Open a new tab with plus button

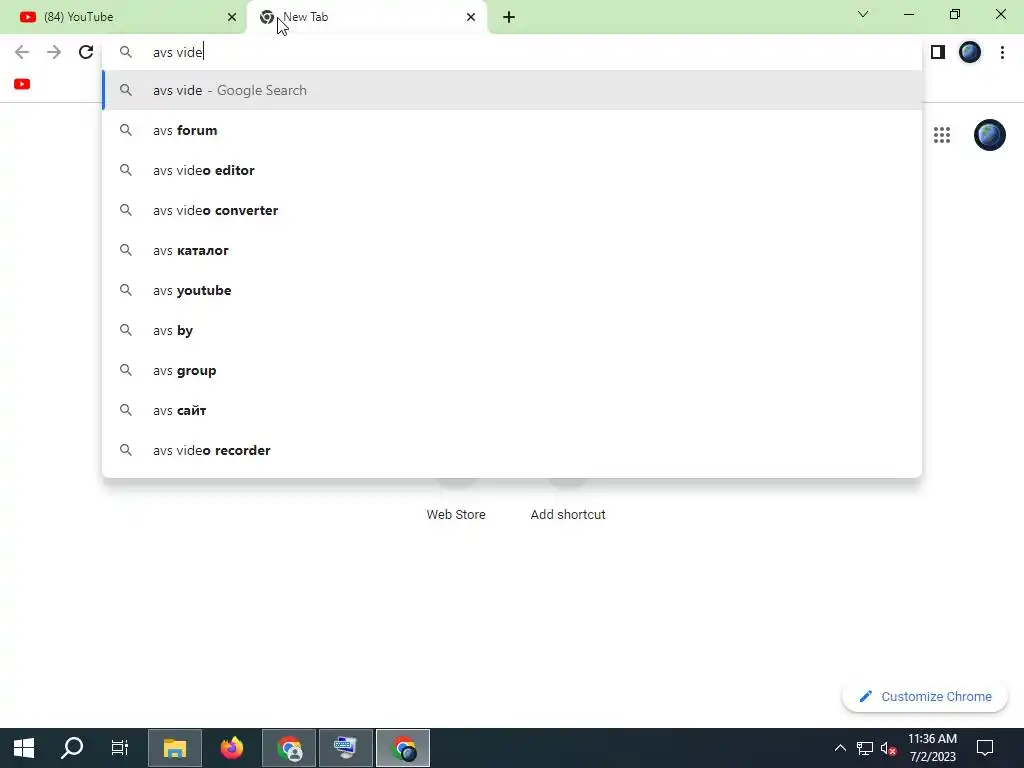(x=509, y=17)
